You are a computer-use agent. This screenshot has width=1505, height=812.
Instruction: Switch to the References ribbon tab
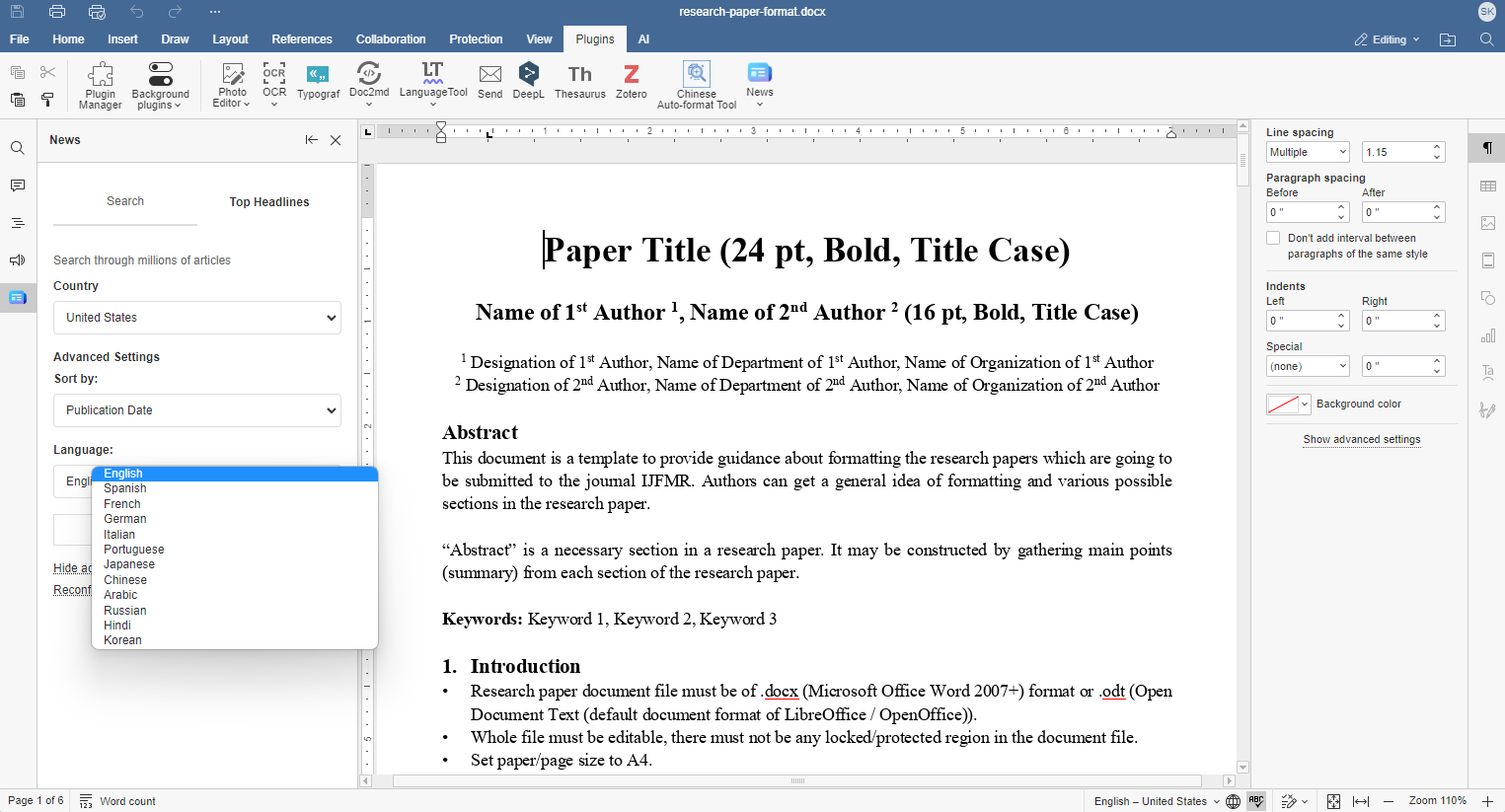tap(302, 38)
